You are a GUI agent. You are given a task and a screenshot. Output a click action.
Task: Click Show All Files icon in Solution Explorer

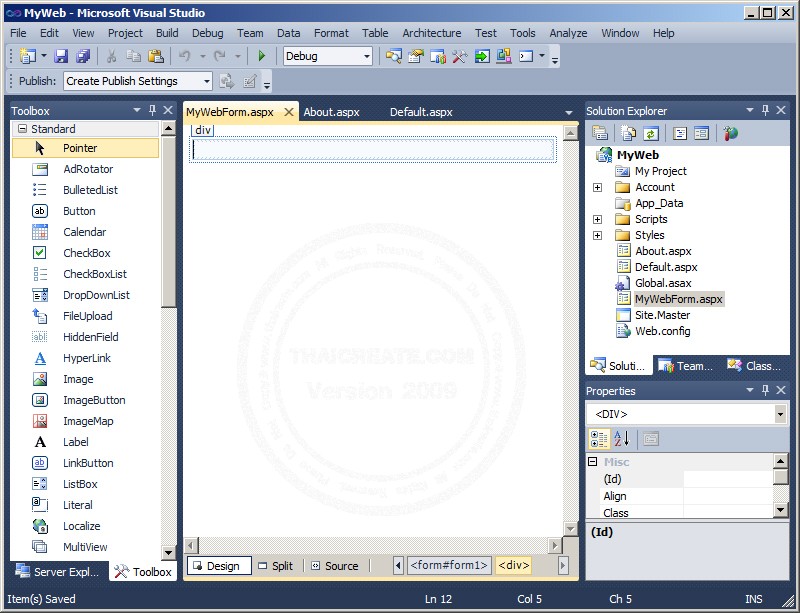point(628,134)
